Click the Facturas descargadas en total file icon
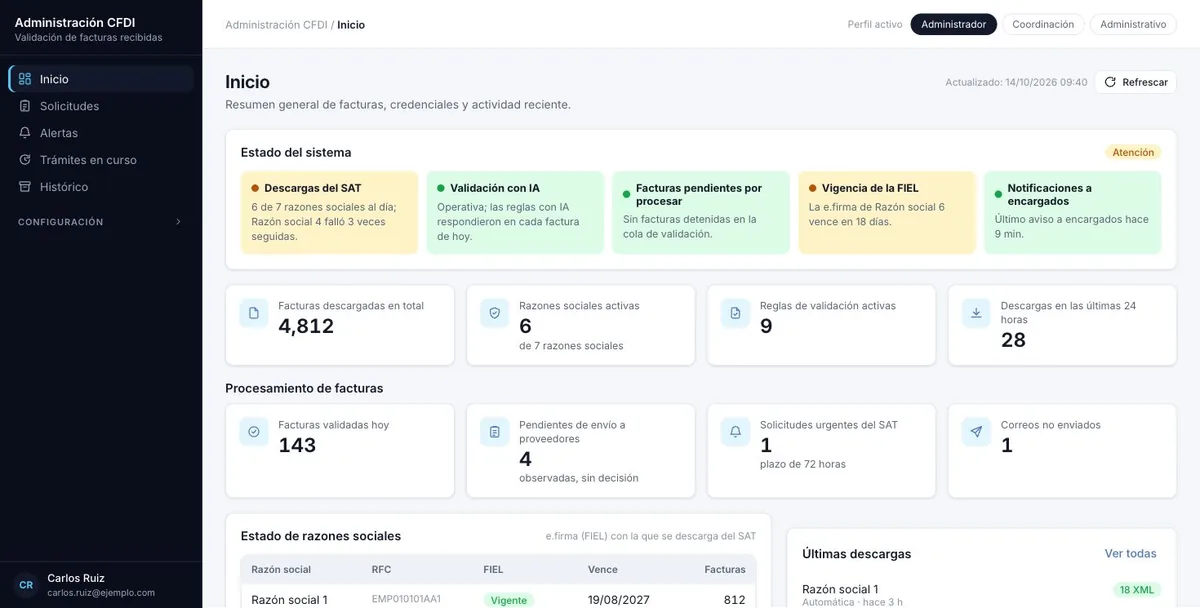 [254, 313]
